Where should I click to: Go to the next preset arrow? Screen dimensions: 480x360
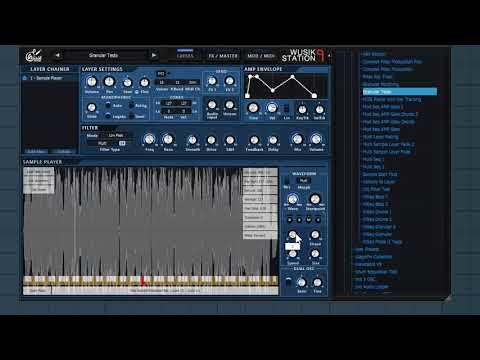tap(154, 55)
